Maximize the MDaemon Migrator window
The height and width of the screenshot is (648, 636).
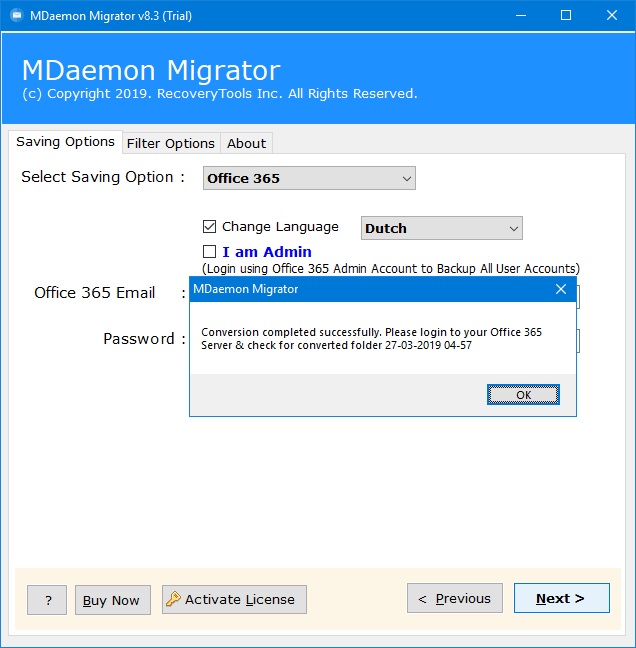coord(566,16)
